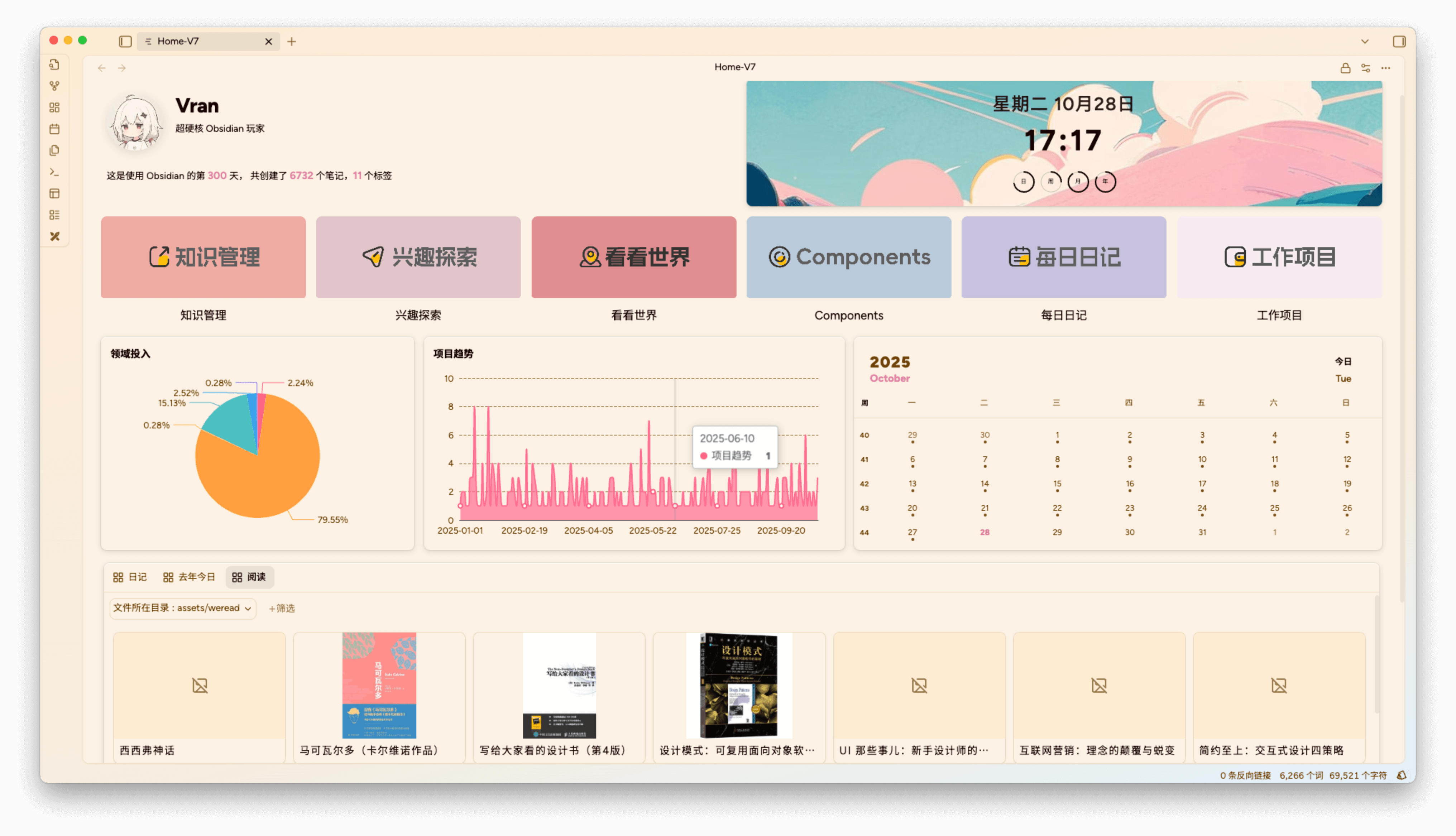Image resolution: width=1456 pixels, height=836 pixels.
Task: Select the 月 circular clock toggle
Action: 1078,182
